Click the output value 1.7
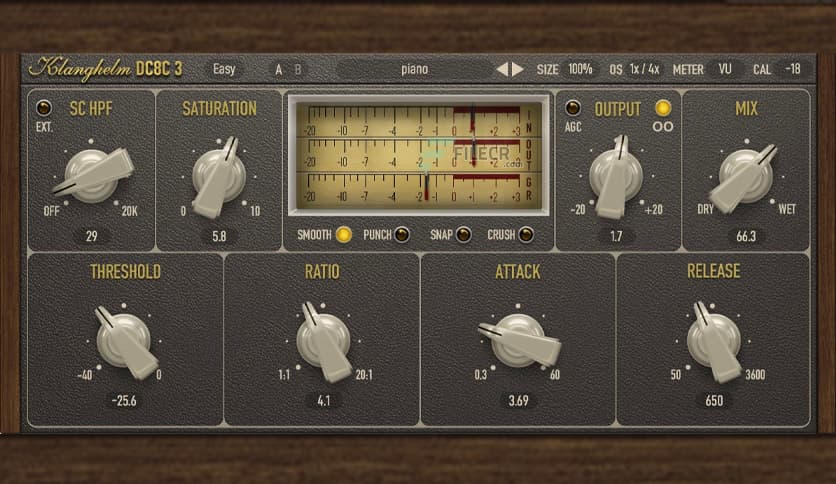 (x=616, y=236)
